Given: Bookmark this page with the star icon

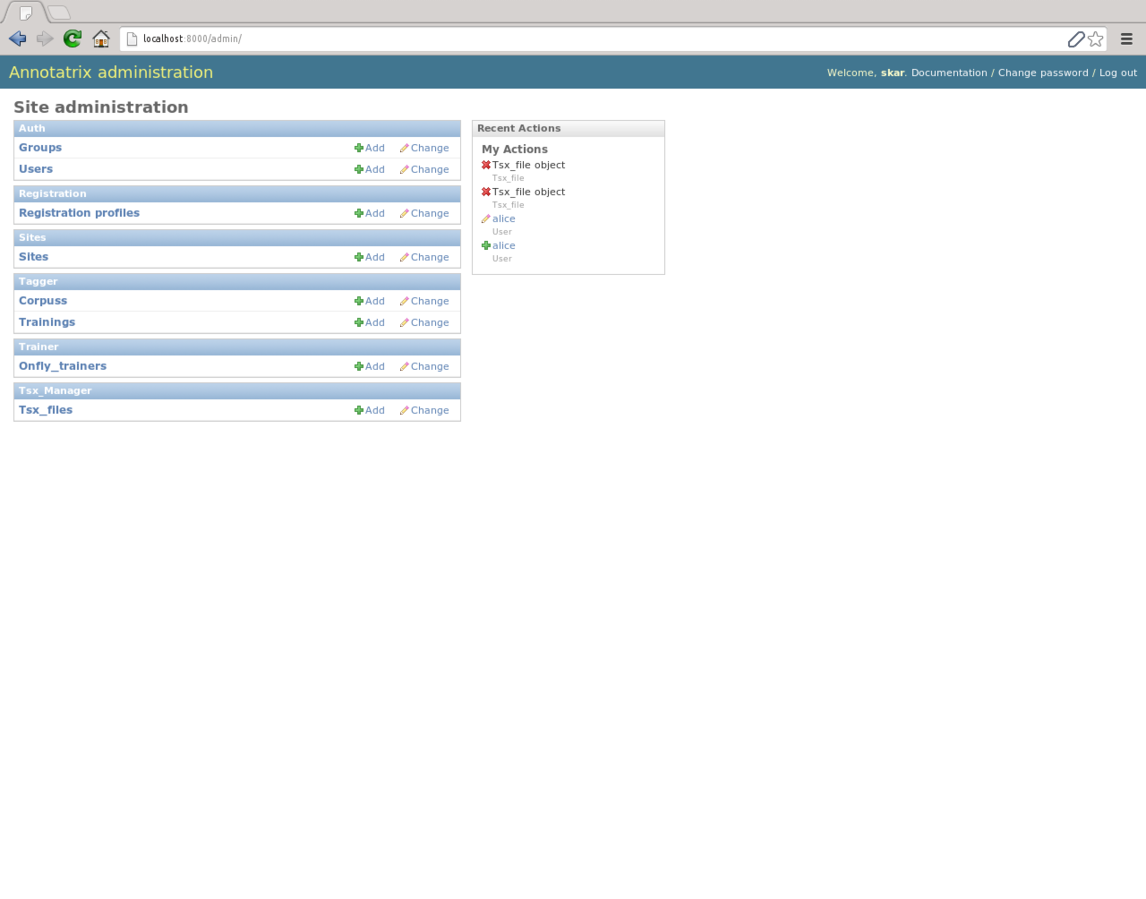Looking at the screenshot, I should [1096, 39].
